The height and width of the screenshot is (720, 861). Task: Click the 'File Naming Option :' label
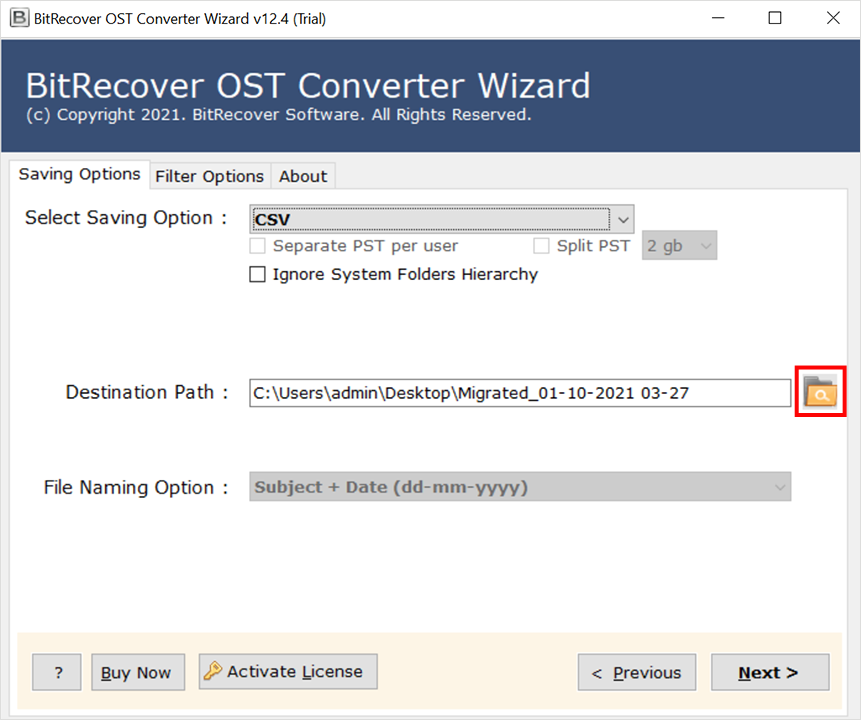(x=136, y=487)
